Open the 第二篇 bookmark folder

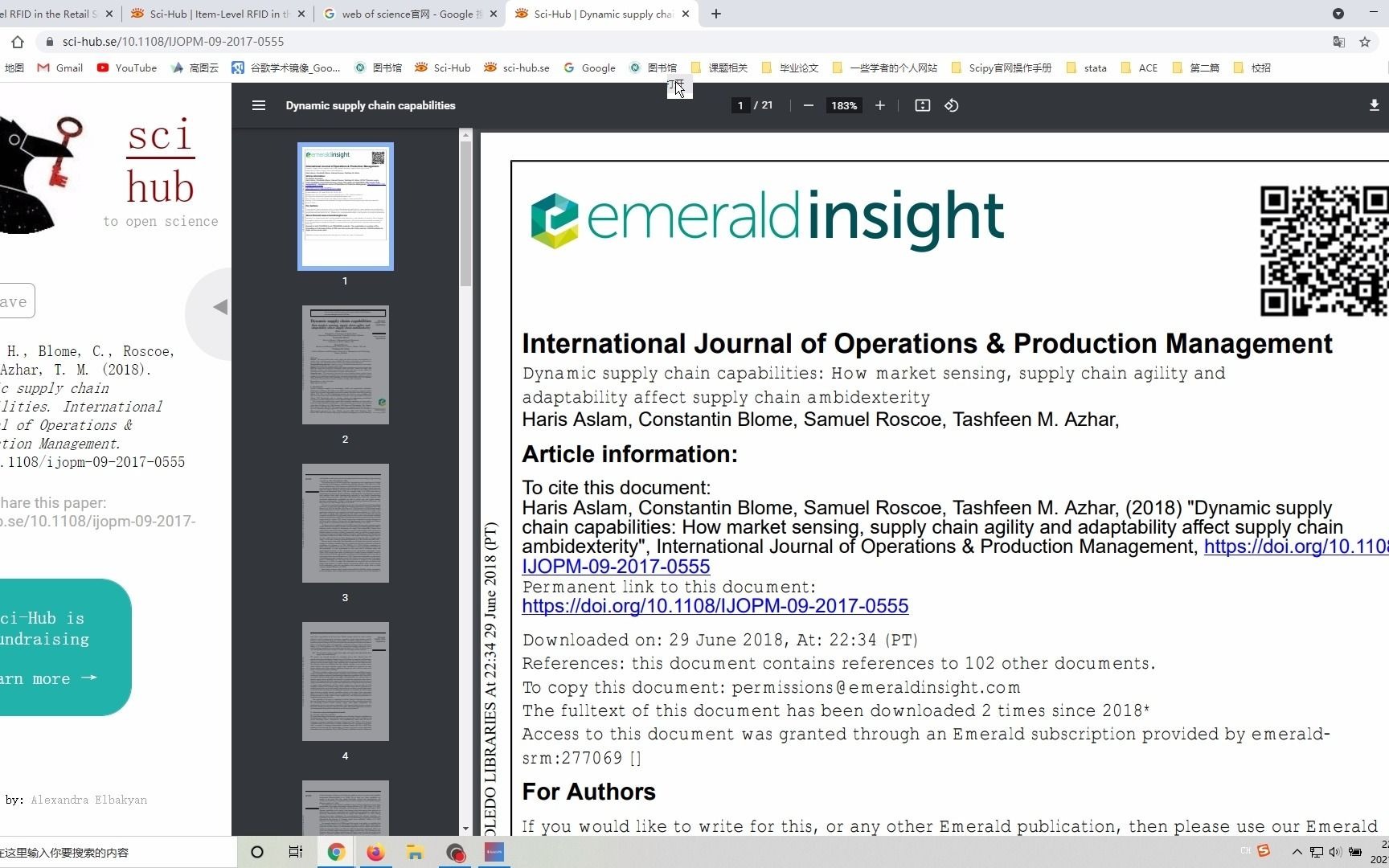point(1196,68)
